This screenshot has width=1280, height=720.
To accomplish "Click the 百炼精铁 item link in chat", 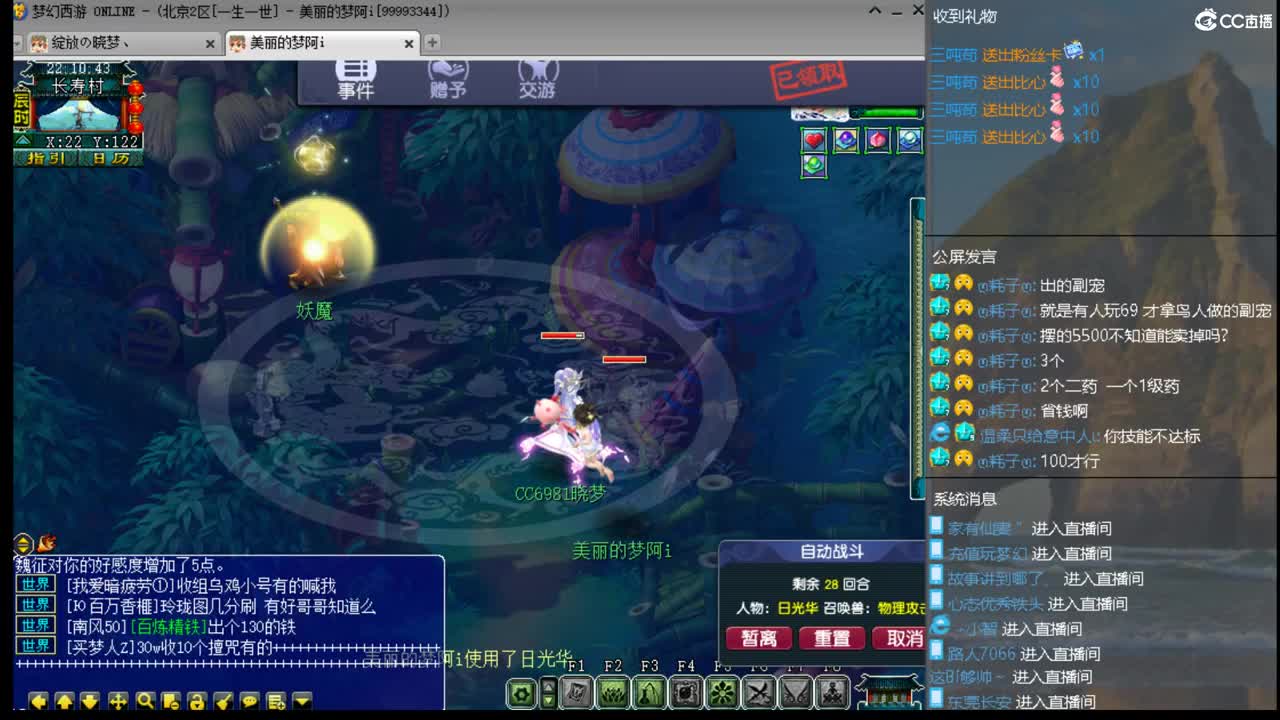I will click(x=169, y=627).
